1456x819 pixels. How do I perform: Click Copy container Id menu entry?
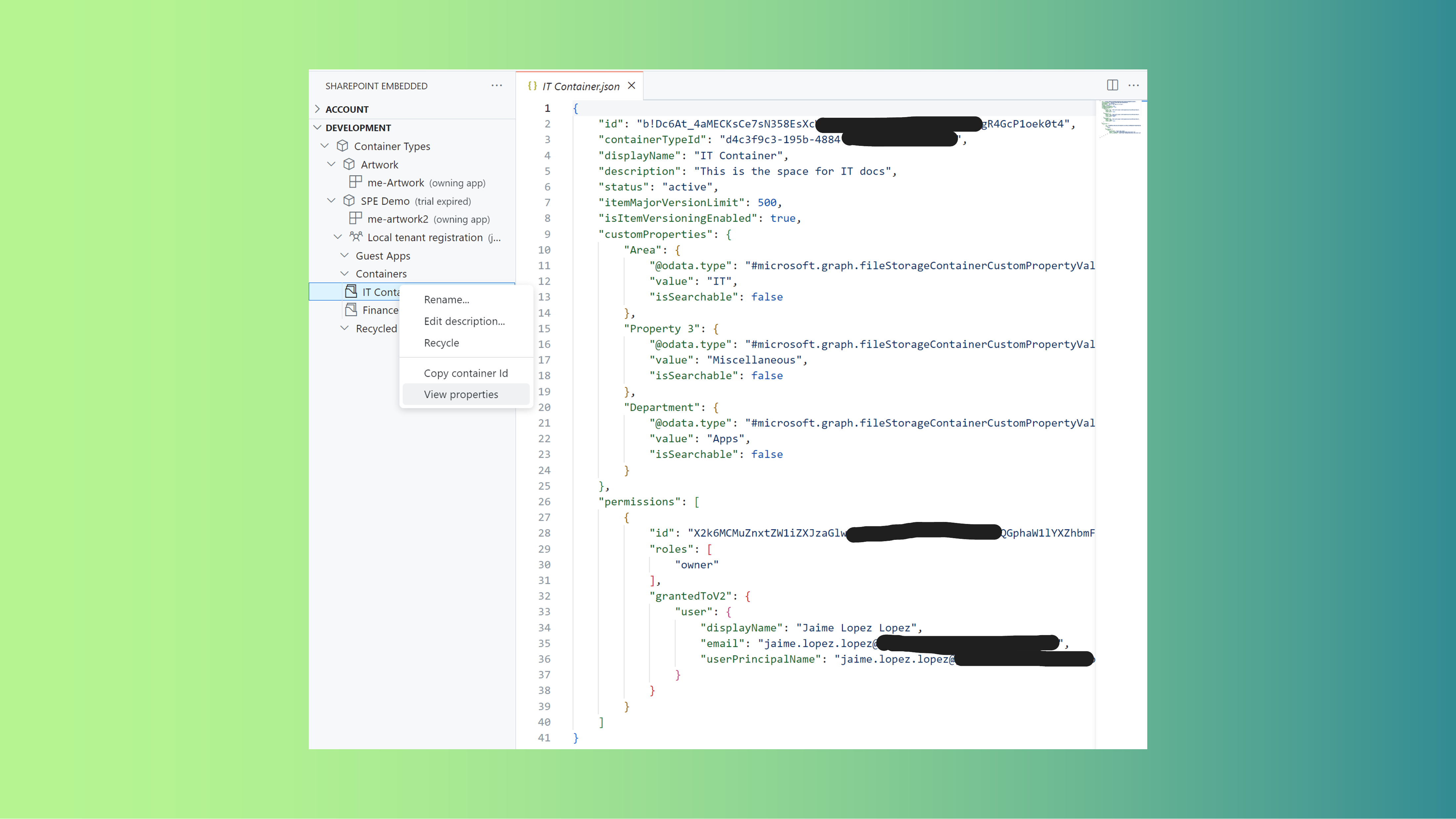[x=465, y=372]
